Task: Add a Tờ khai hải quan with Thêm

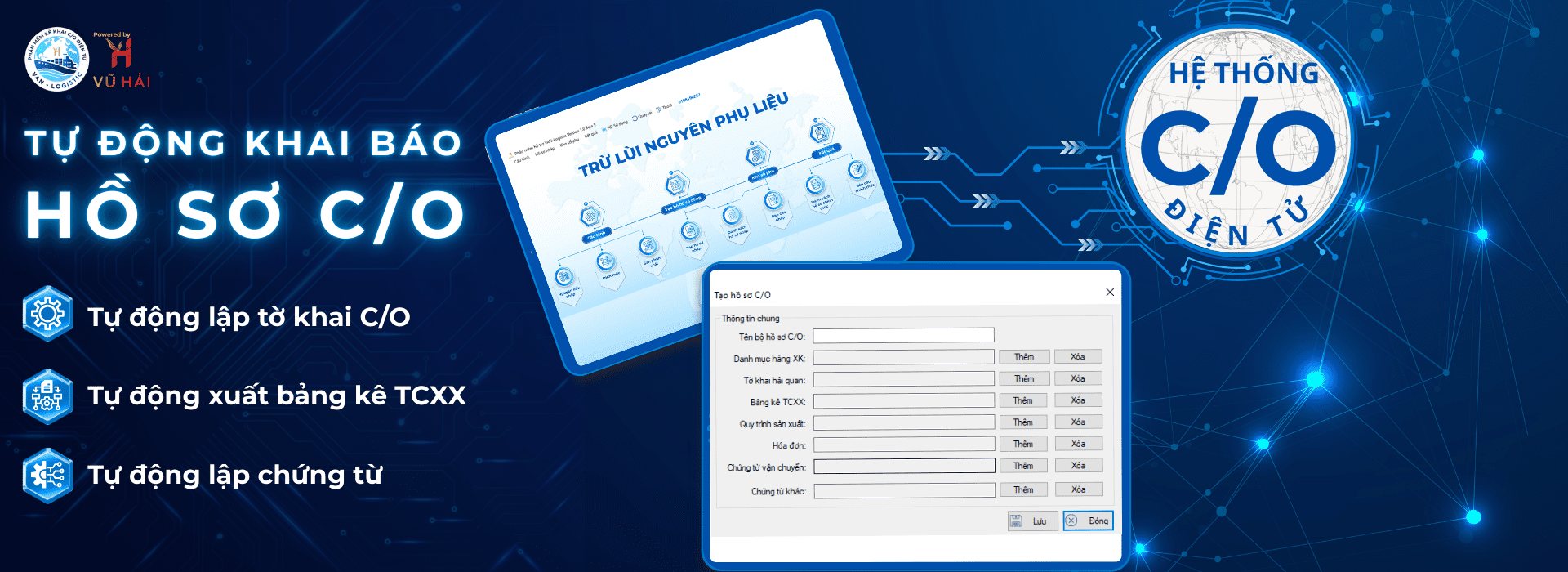Action: pos(1024,378)
